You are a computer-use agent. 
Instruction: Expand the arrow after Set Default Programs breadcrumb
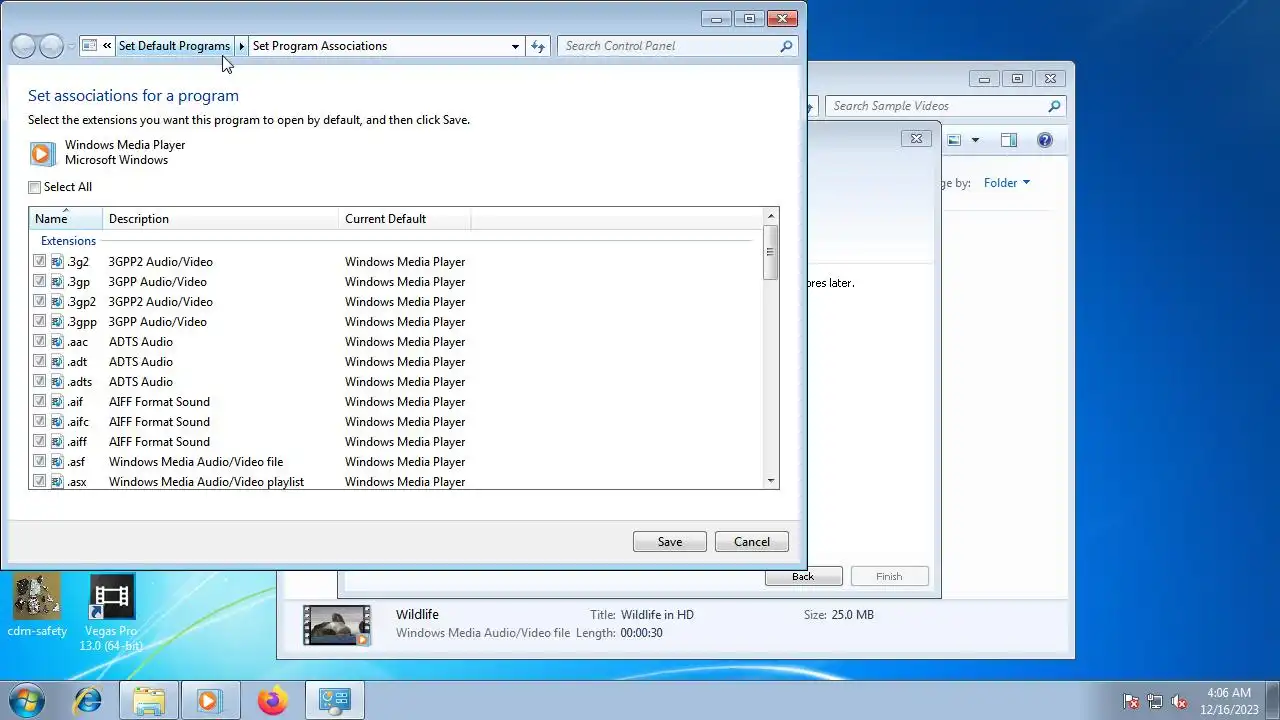[x=241, y=46]
